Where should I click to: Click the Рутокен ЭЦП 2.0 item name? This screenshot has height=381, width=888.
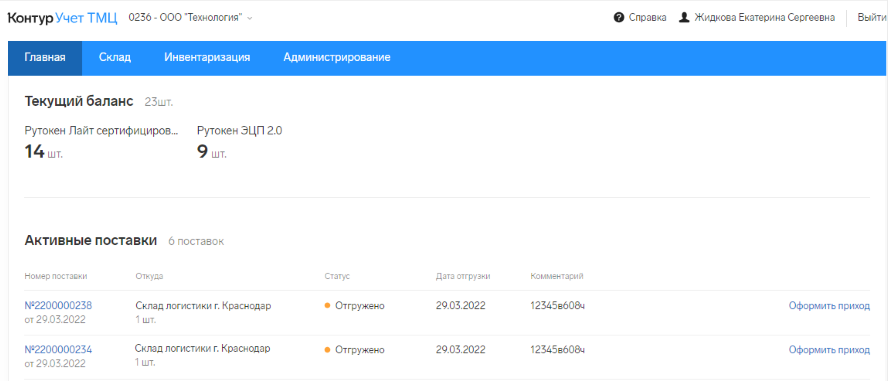(x=240, y=131)
